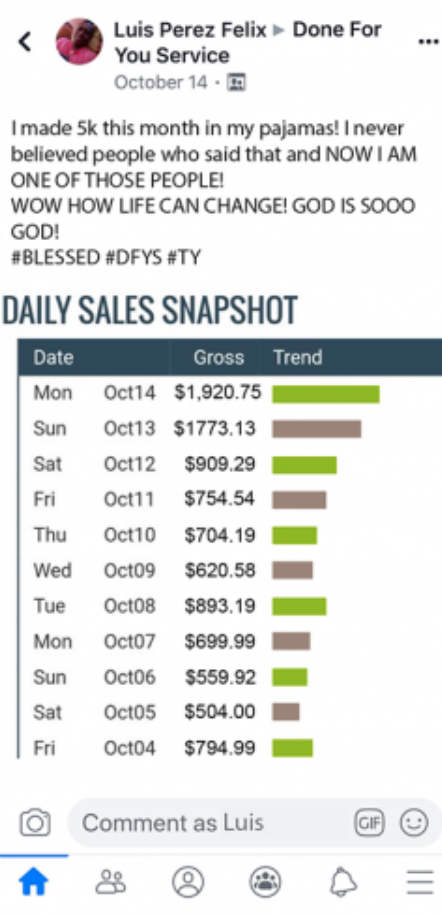Open the three-dot post options menu
Image resolution: width=442 pixels, height=914 pixels.
(429, 41)
